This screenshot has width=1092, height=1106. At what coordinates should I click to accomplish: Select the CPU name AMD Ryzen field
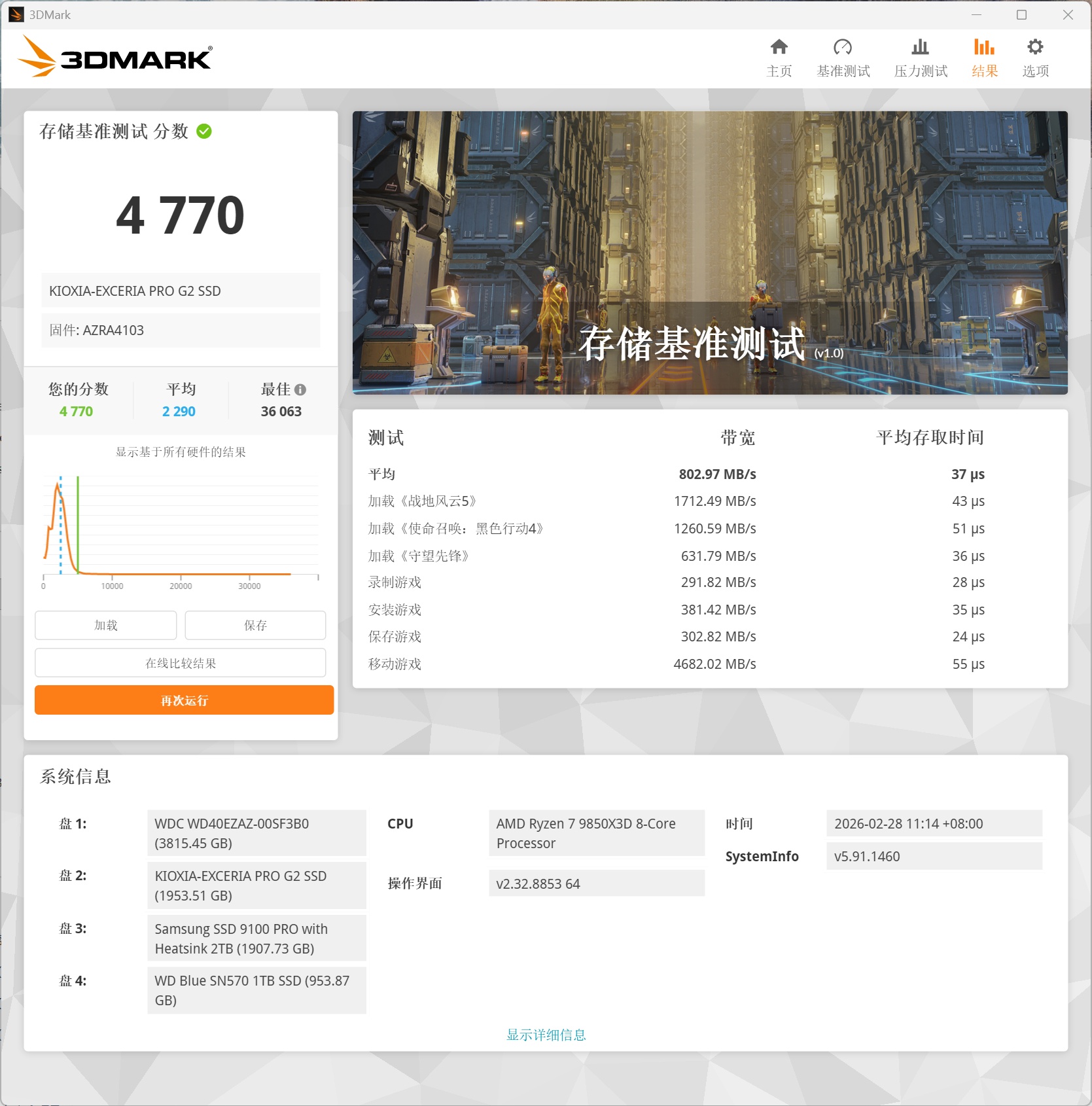tap(596, 833)
